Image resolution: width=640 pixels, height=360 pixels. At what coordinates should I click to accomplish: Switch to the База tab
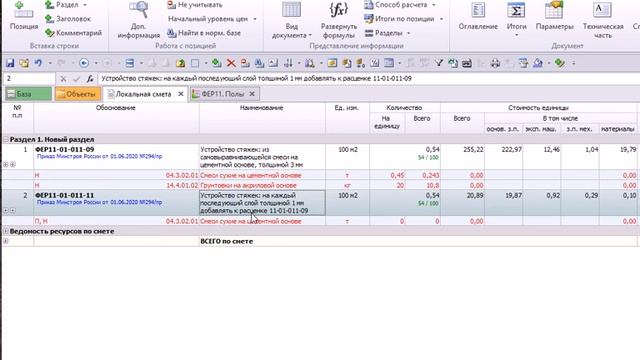(28, 94)
